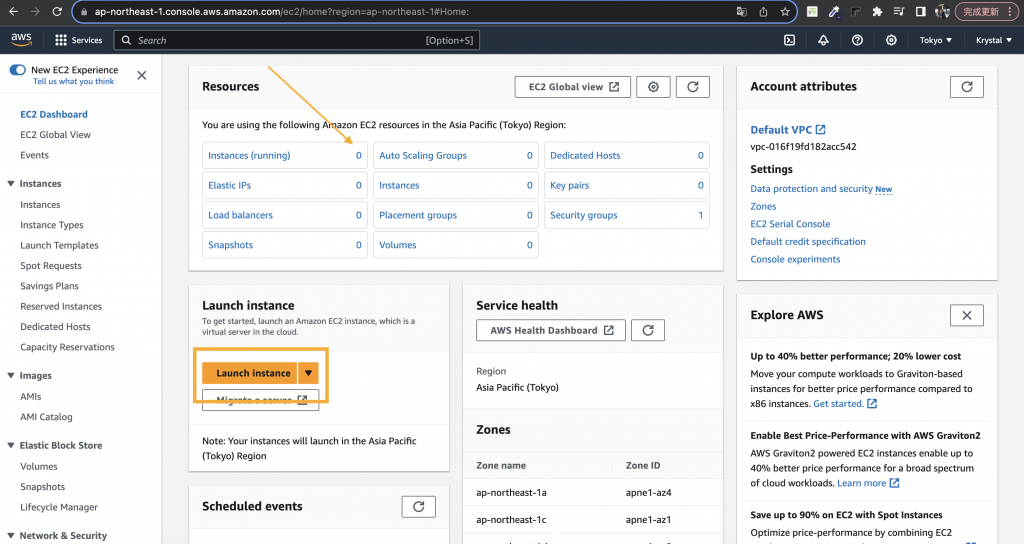
Task: Collapse Instances sidebar section
Action: click(x=10, y=184)
